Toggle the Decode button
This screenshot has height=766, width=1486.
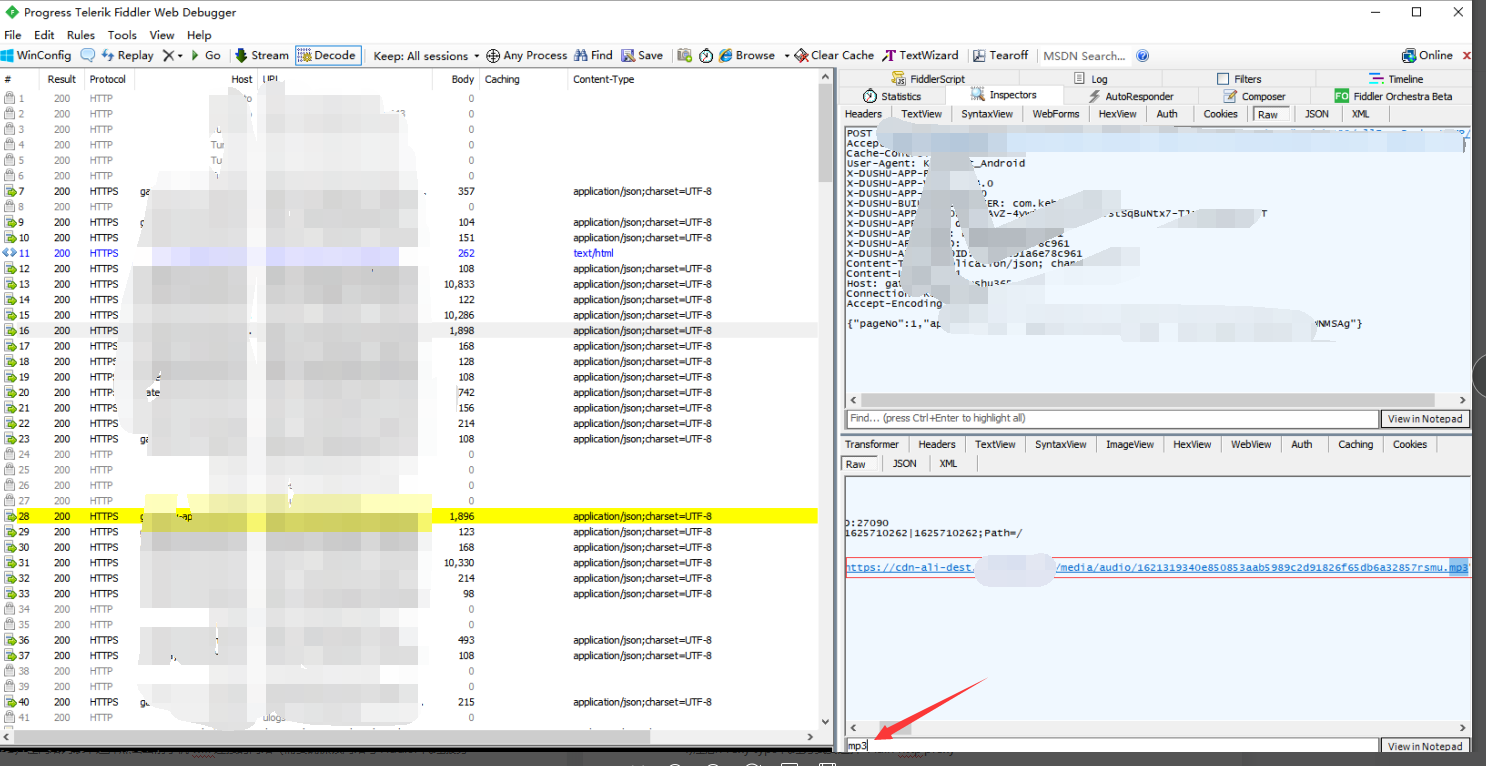pyautogui.click(x=327, y=56)
